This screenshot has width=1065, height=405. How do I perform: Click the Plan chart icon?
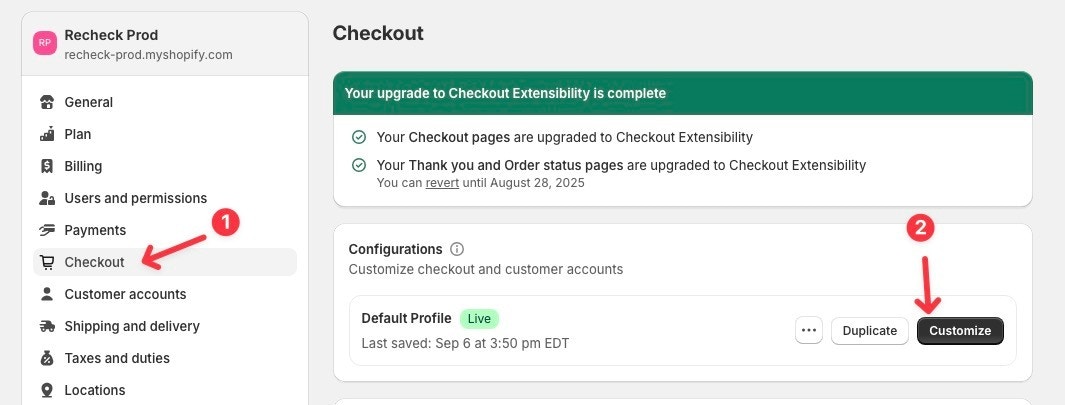[46, 134]
